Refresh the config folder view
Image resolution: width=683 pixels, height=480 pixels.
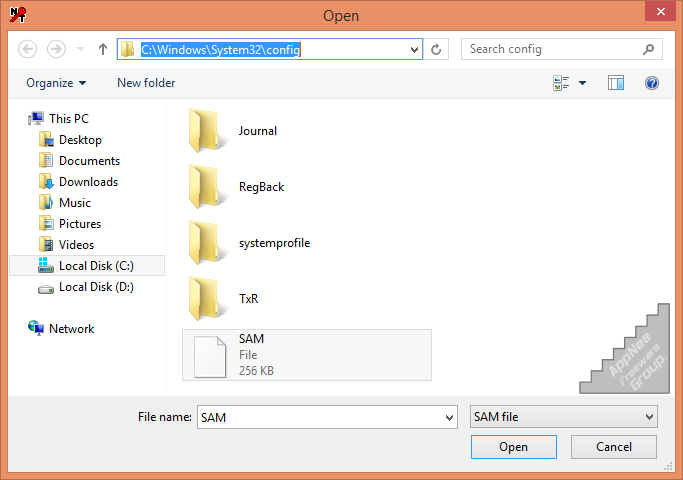pos(436,49)
